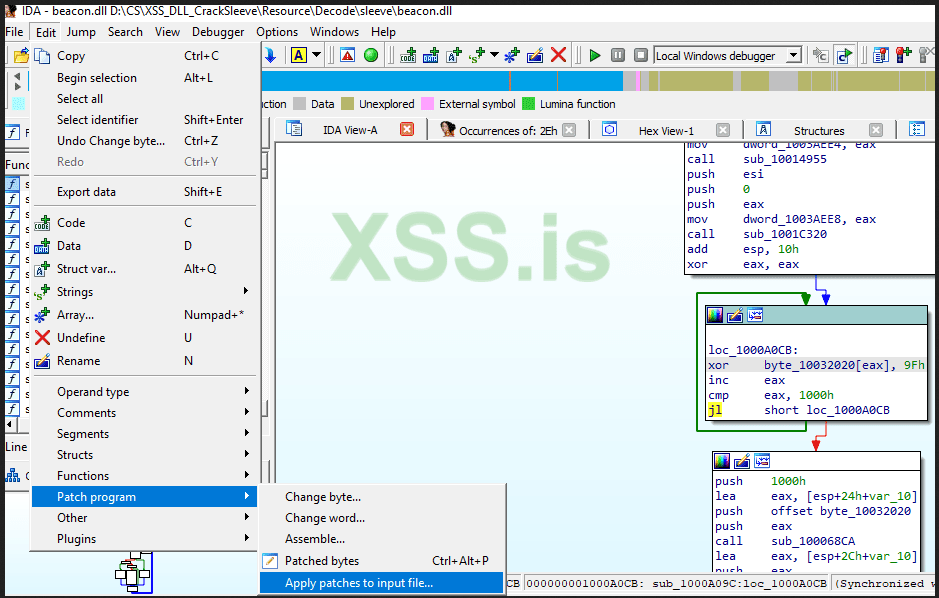Click the add breakpoint toolbar icon
Image resolution: width=939 pixels, height=598 pixels.
tap(904, 56)
